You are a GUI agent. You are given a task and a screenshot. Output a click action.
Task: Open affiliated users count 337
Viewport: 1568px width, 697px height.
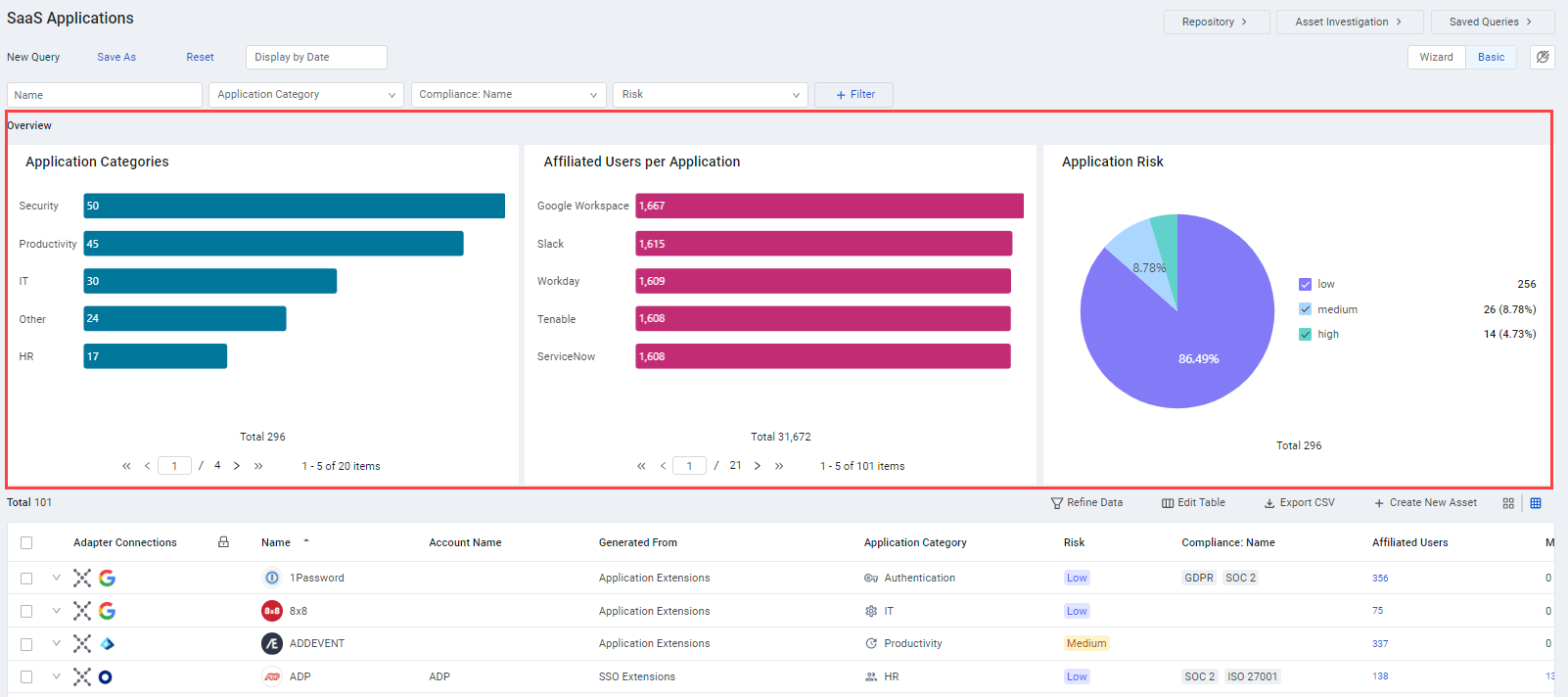[1380, 643]
